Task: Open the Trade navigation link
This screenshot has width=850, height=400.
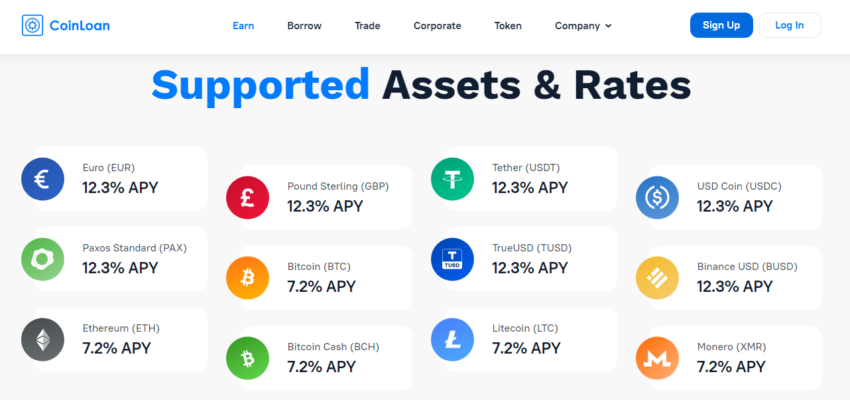Action: [x=368, y=25]
